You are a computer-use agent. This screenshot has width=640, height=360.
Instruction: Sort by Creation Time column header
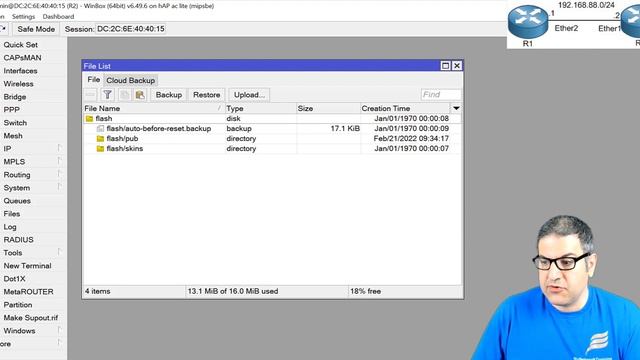pyautogui.click(x=405, y=109)
